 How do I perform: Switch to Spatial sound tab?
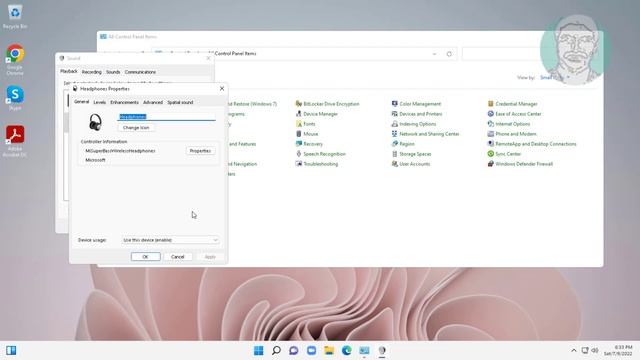coord(180,102)
